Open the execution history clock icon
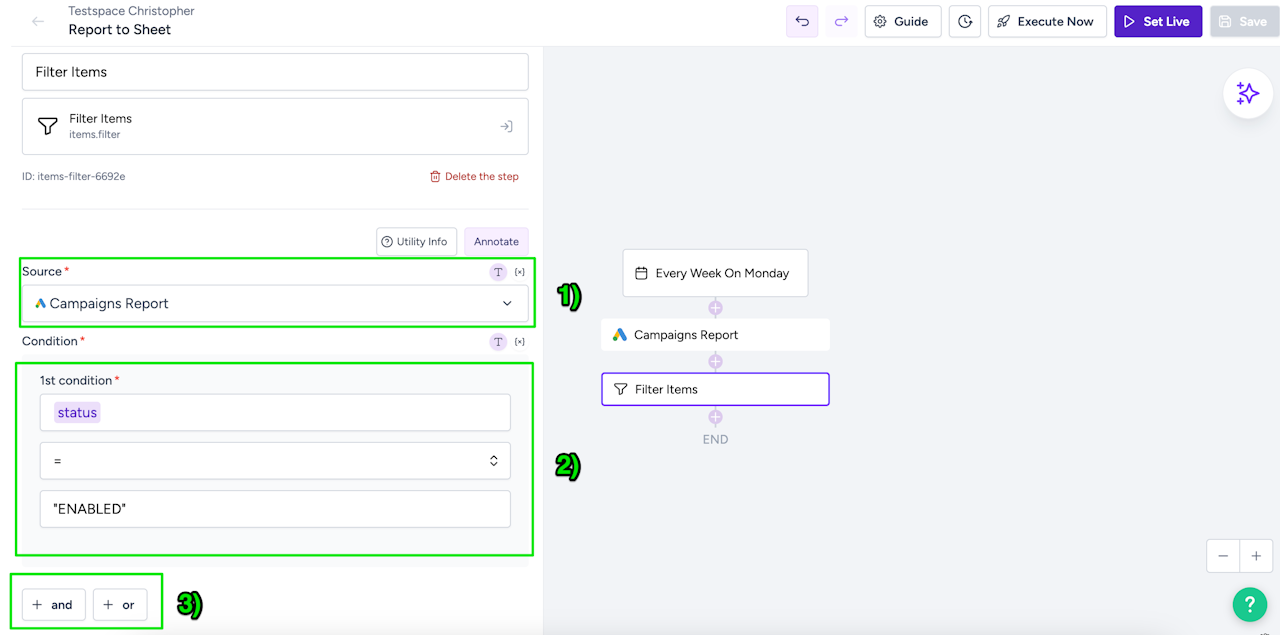Image resolution: width=1280 pixels, height=635 pixels. pos(964,21)
